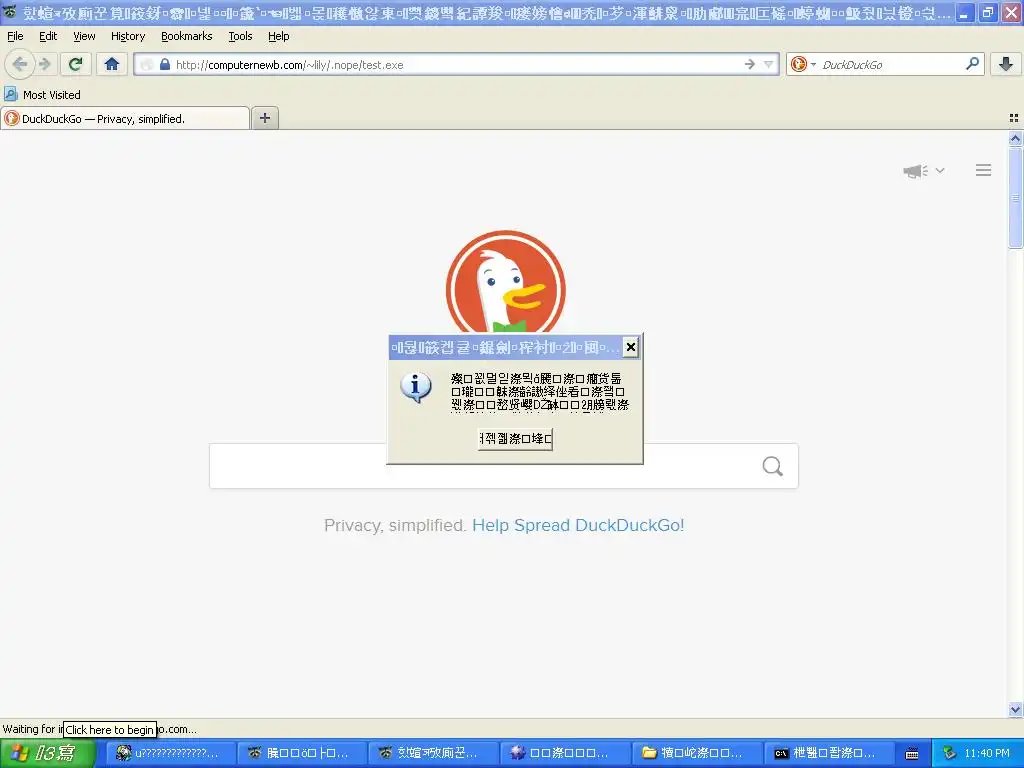Viewport: 1024px width, 768px height.
Task: Open the folder window in the taskbar
Action: (x=696, y=753)
